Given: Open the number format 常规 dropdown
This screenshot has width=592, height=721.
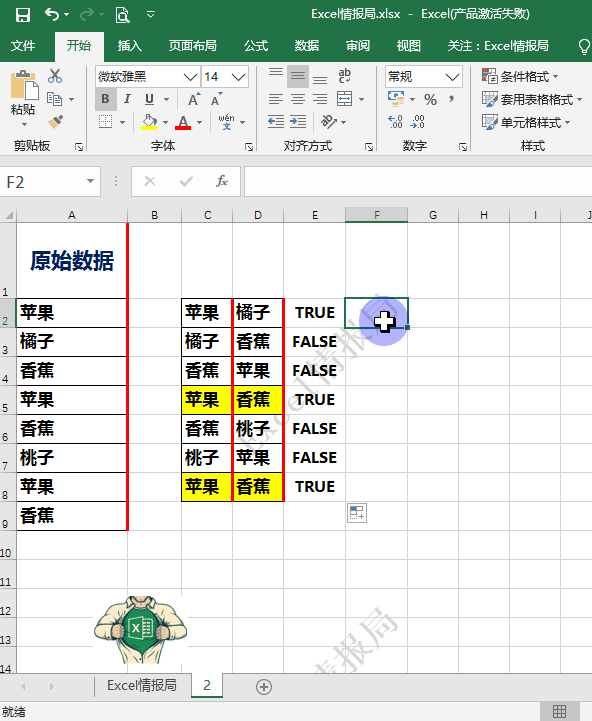Looking at the screenshot, I should pos(452,77).
